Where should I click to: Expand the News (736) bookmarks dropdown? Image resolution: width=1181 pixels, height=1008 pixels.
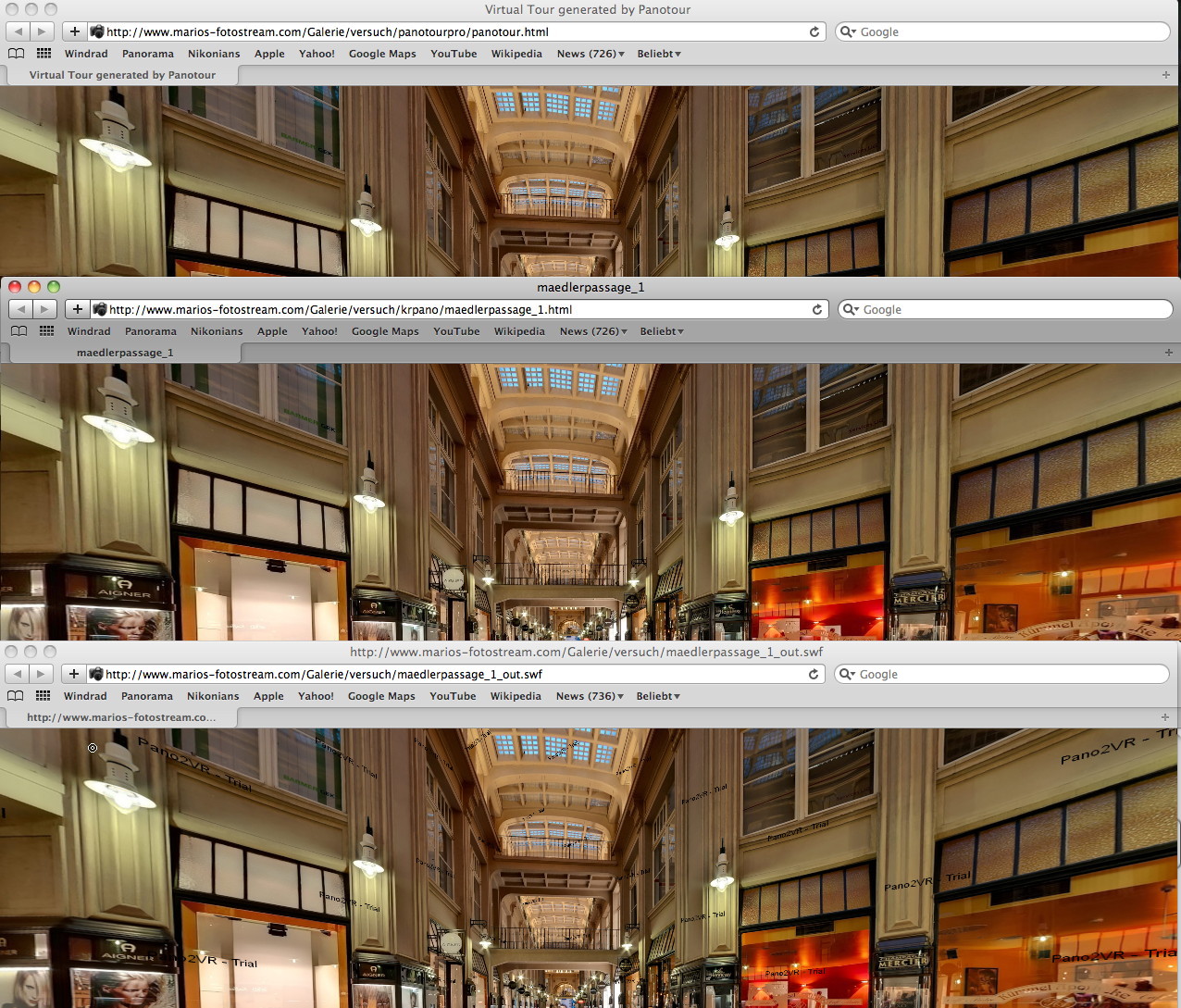[x=590, y=696]
